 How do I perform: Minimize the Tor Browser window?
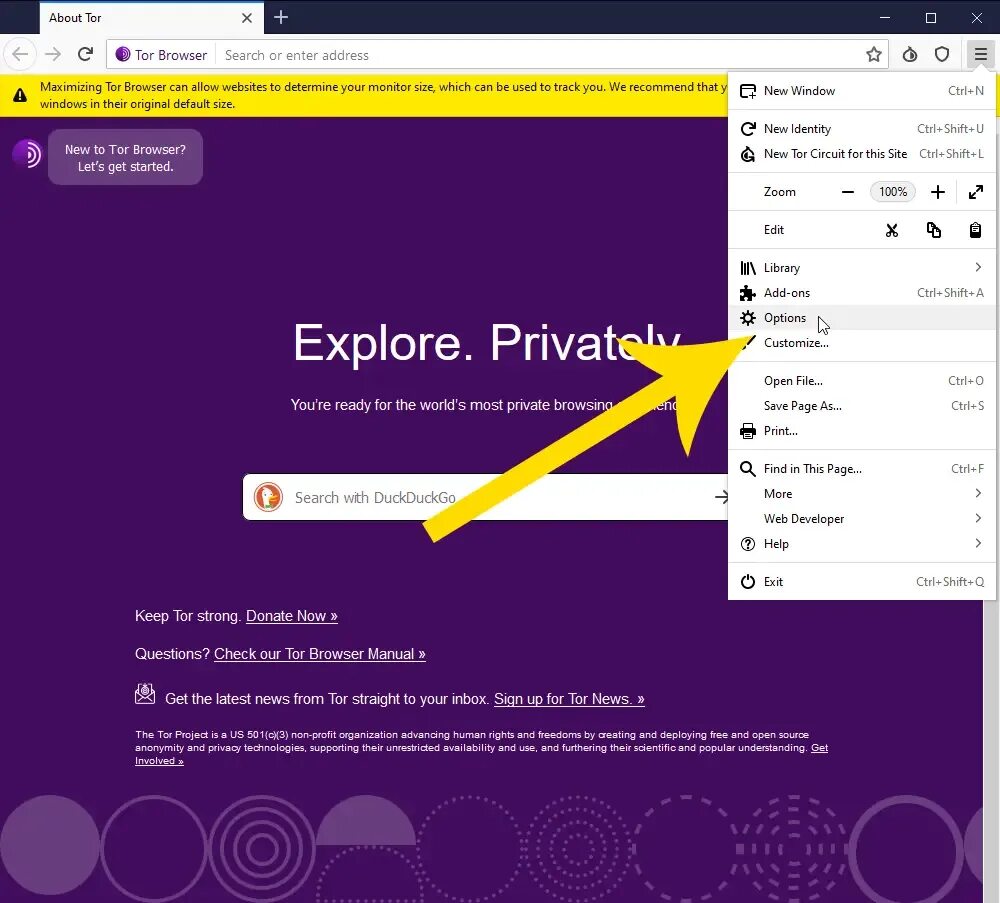point(885,17)
